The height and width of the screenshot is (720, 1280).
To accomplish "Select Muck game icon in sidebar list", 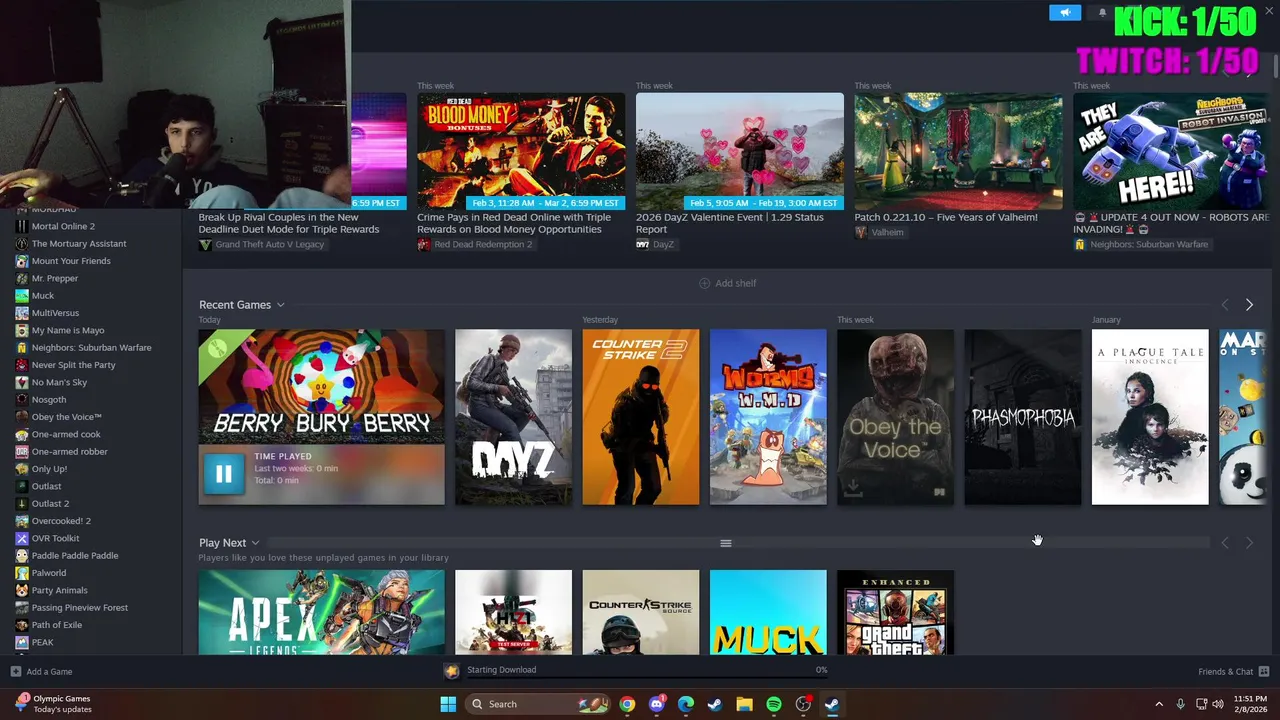I will (22, 295).
